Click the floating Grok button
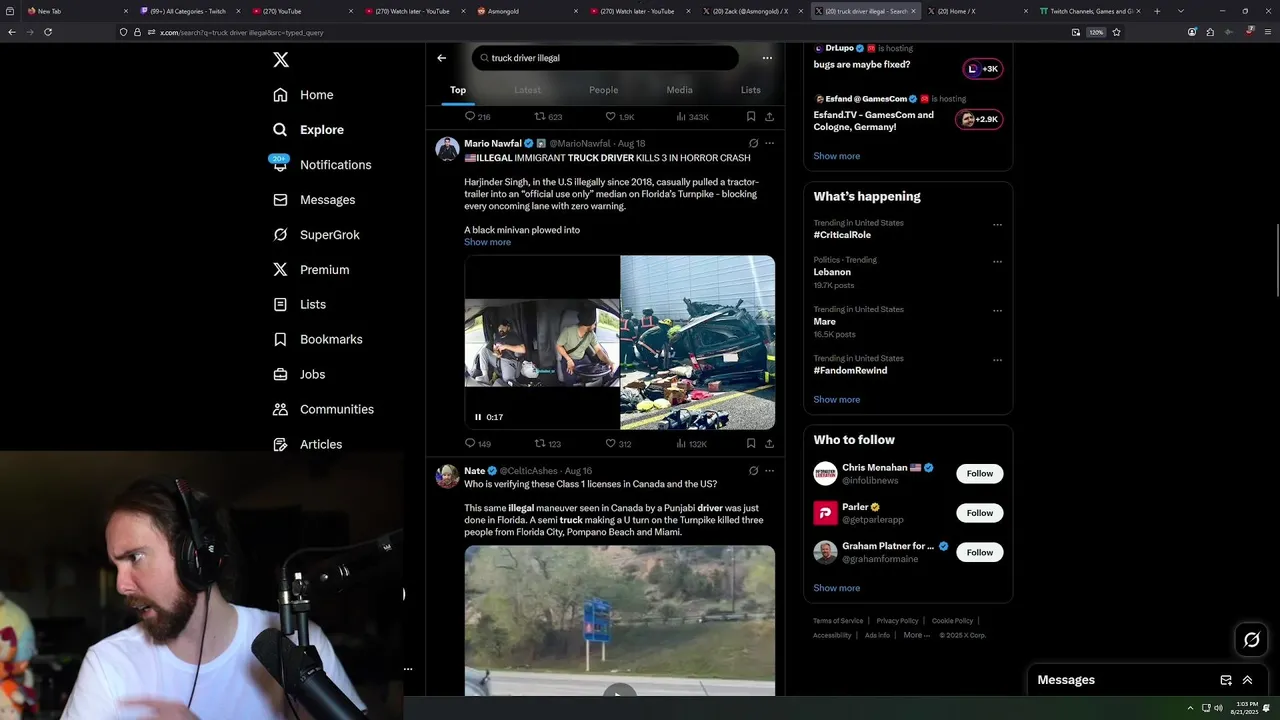 click(1251, 640)
